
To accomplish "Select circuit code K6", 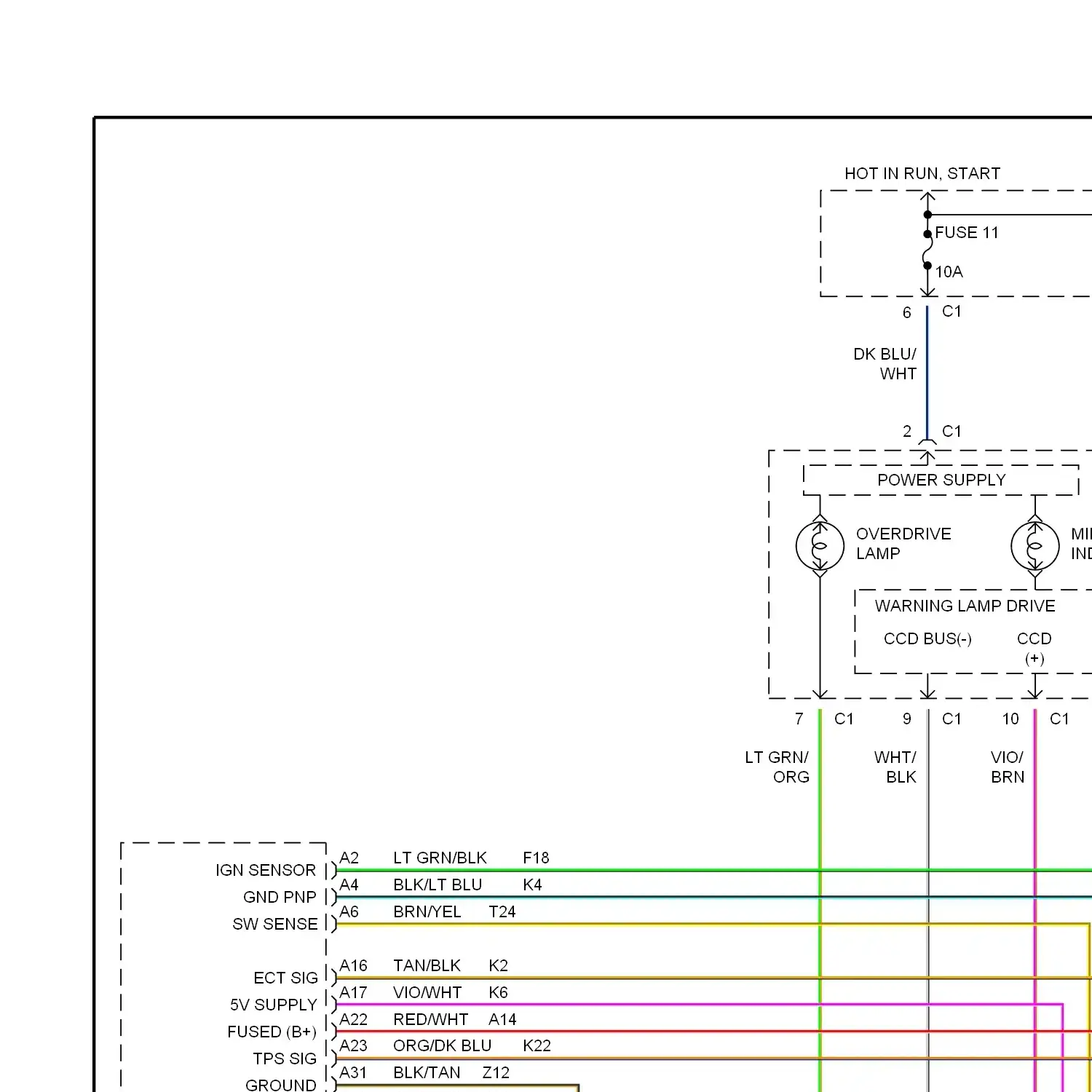I will (498, 993).
